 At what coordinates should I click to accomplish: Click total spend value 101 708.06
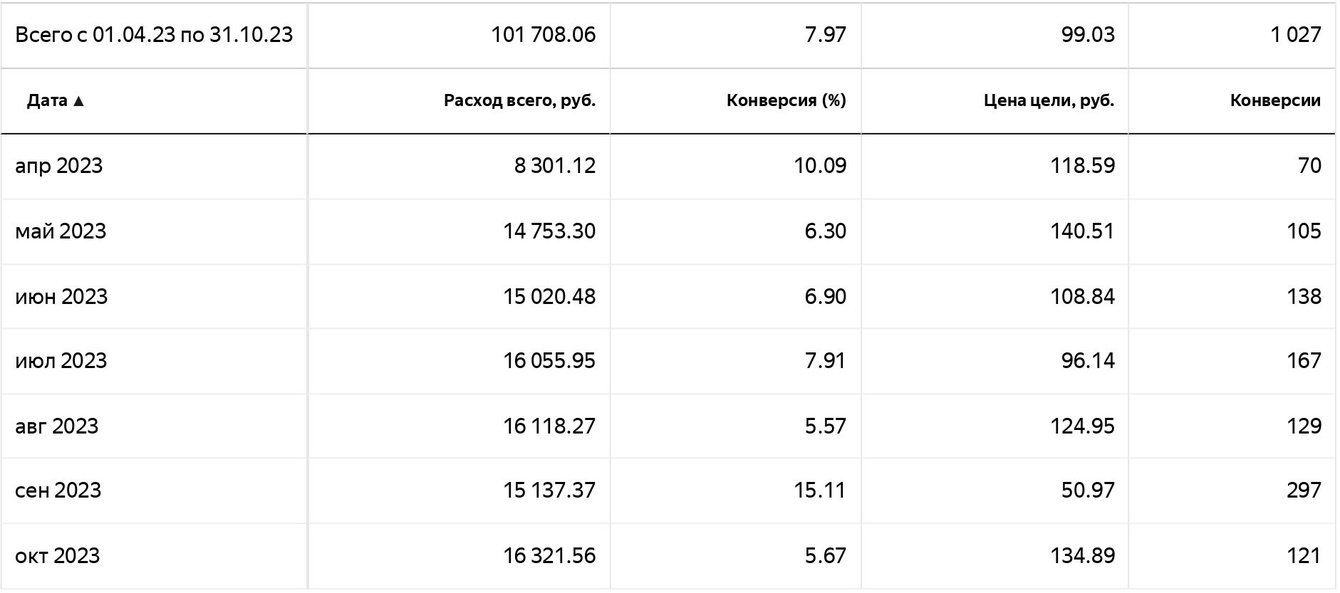543,35
